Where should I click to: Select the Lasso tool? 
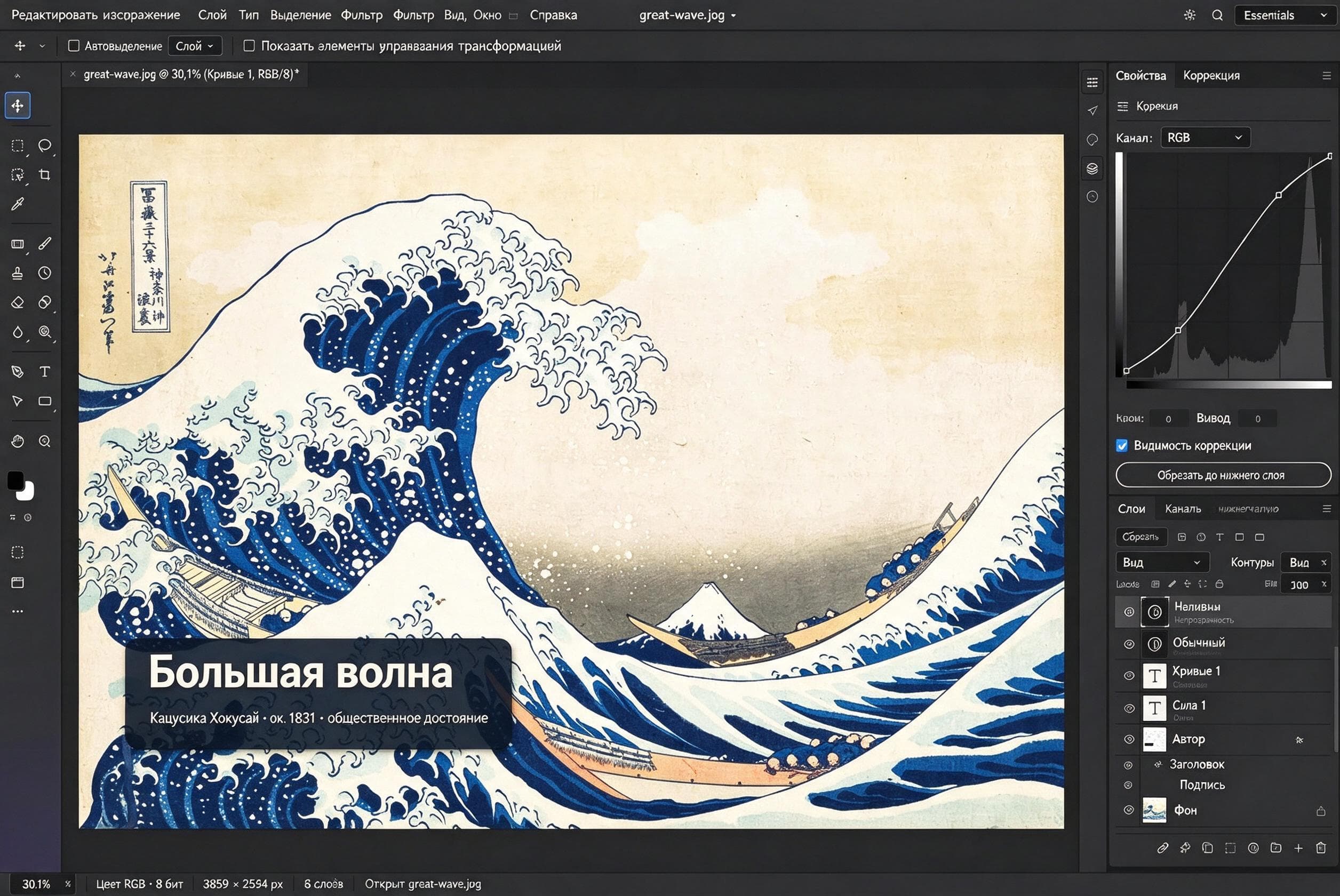[45, 145]
